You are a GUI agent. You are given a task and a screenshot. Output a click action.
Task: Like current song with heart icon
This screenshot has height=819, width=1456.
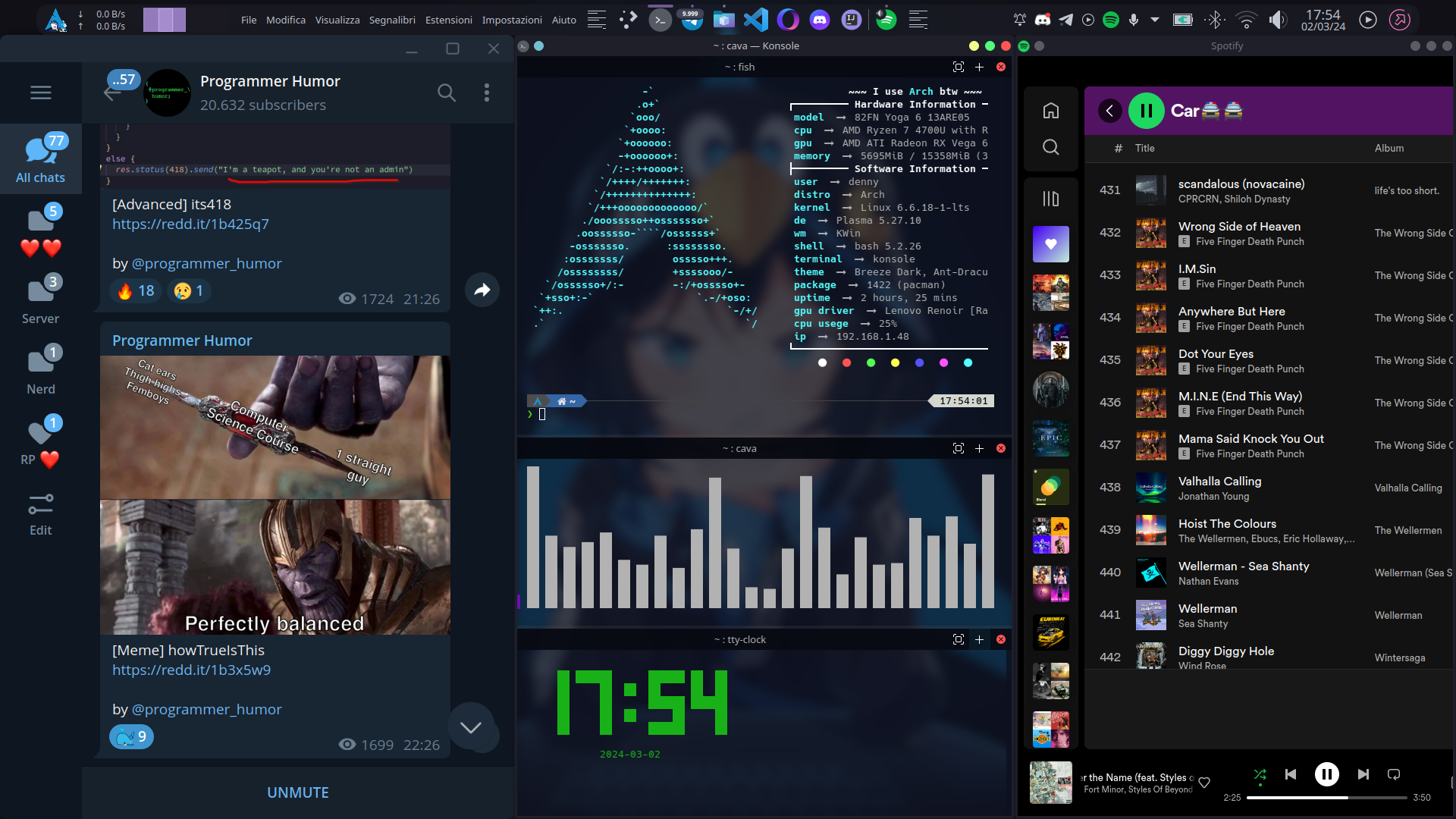click(1204, 783)
